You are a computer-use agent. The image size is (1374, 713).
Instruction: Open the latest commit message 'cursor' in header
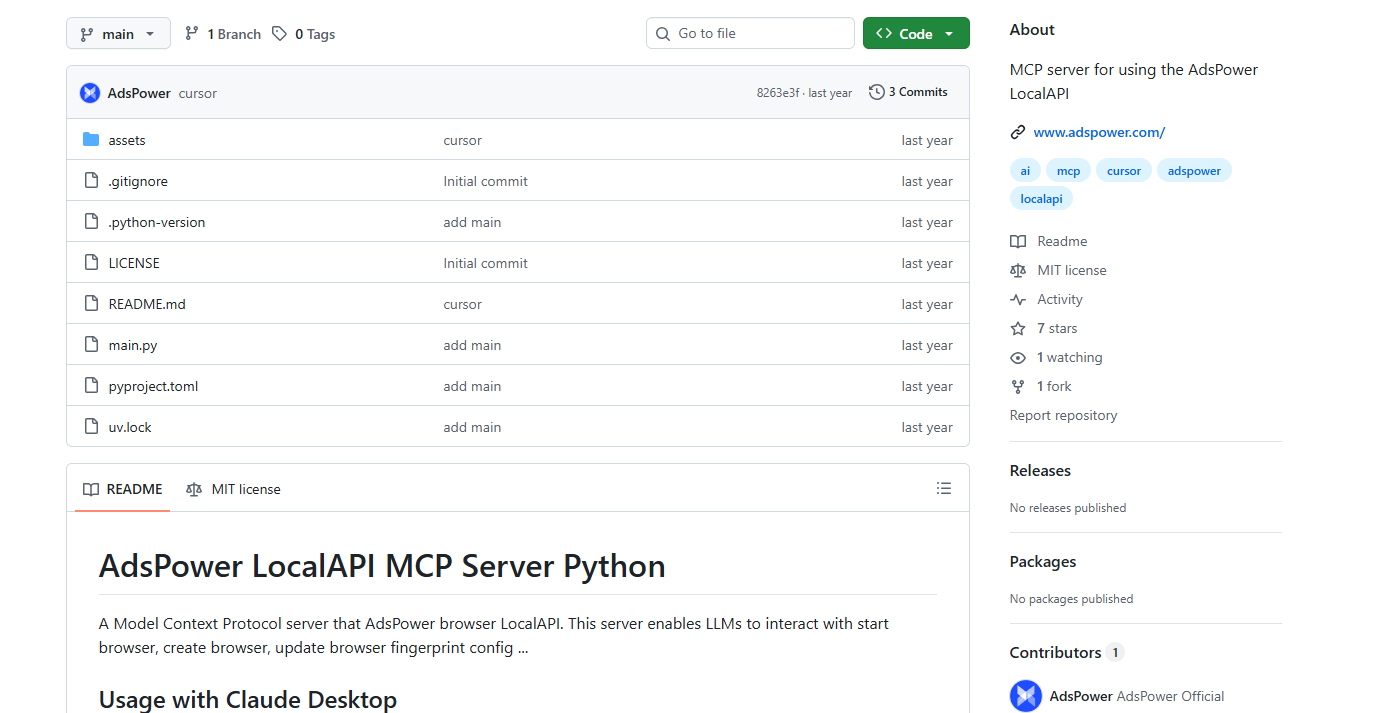tap(198, 93)
